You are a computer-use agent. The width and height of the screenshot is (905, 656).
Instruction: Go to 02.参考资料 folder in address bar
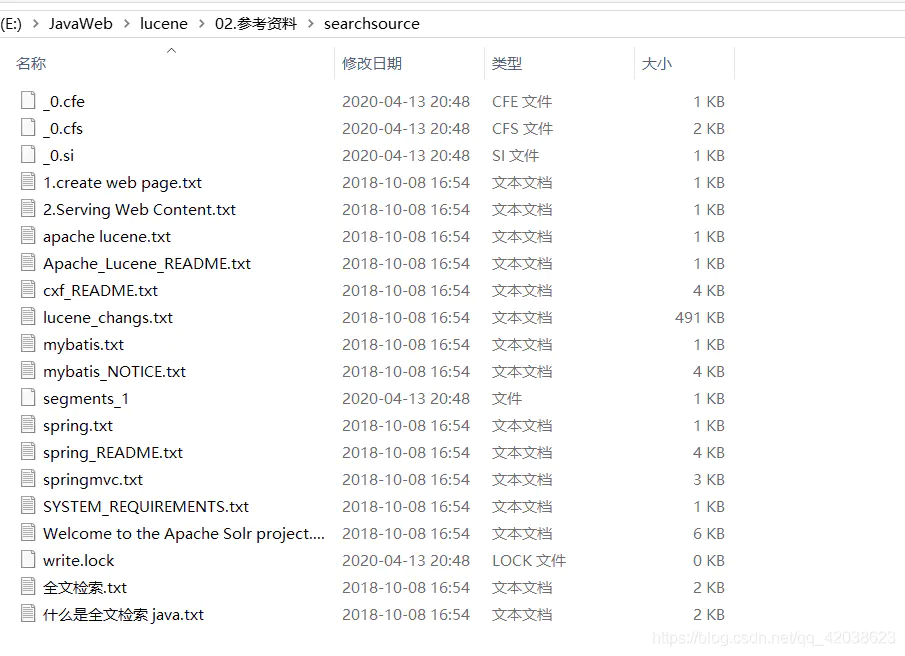tap(256, 24)
